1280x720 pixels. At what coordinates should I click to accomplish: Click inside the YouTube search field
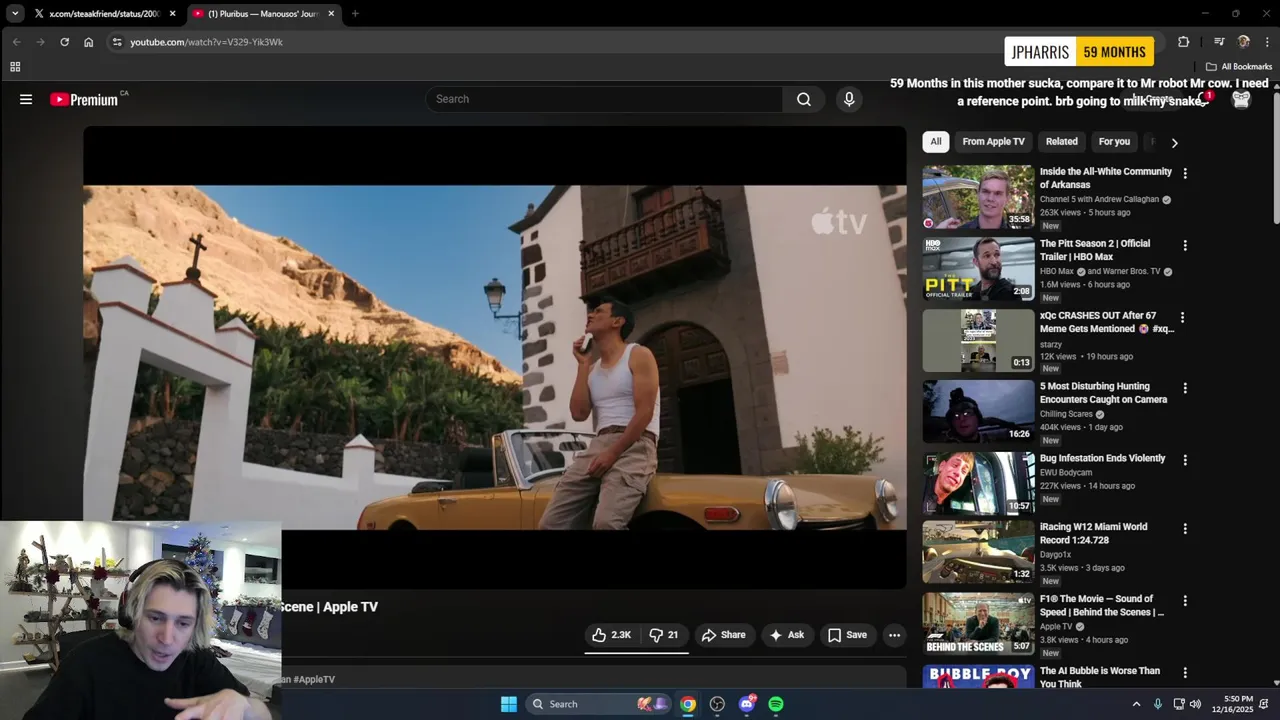[x=604, y=99]
